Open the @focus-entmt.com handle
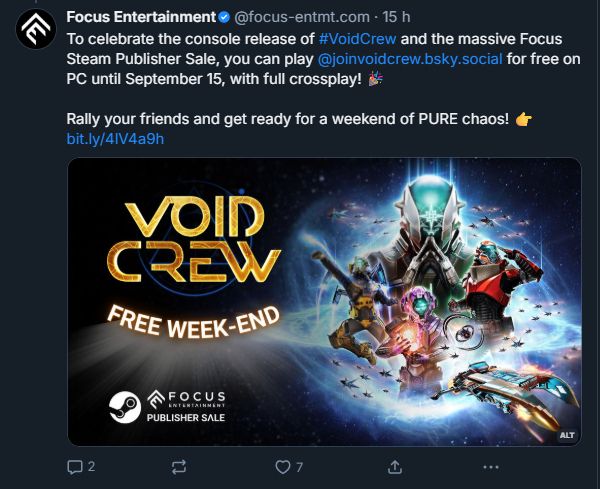Viewport: 600px width, 489px height. (302, 17)
